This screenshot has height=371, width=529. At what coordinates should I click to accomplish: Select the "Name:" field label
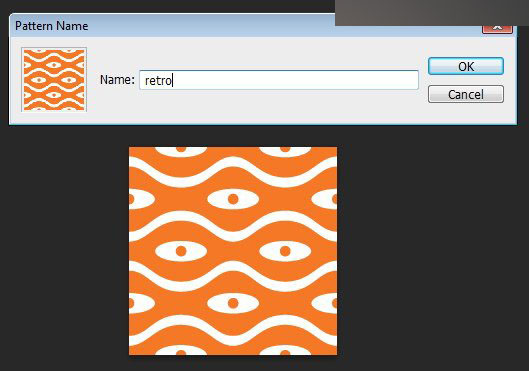coord(117,80)
